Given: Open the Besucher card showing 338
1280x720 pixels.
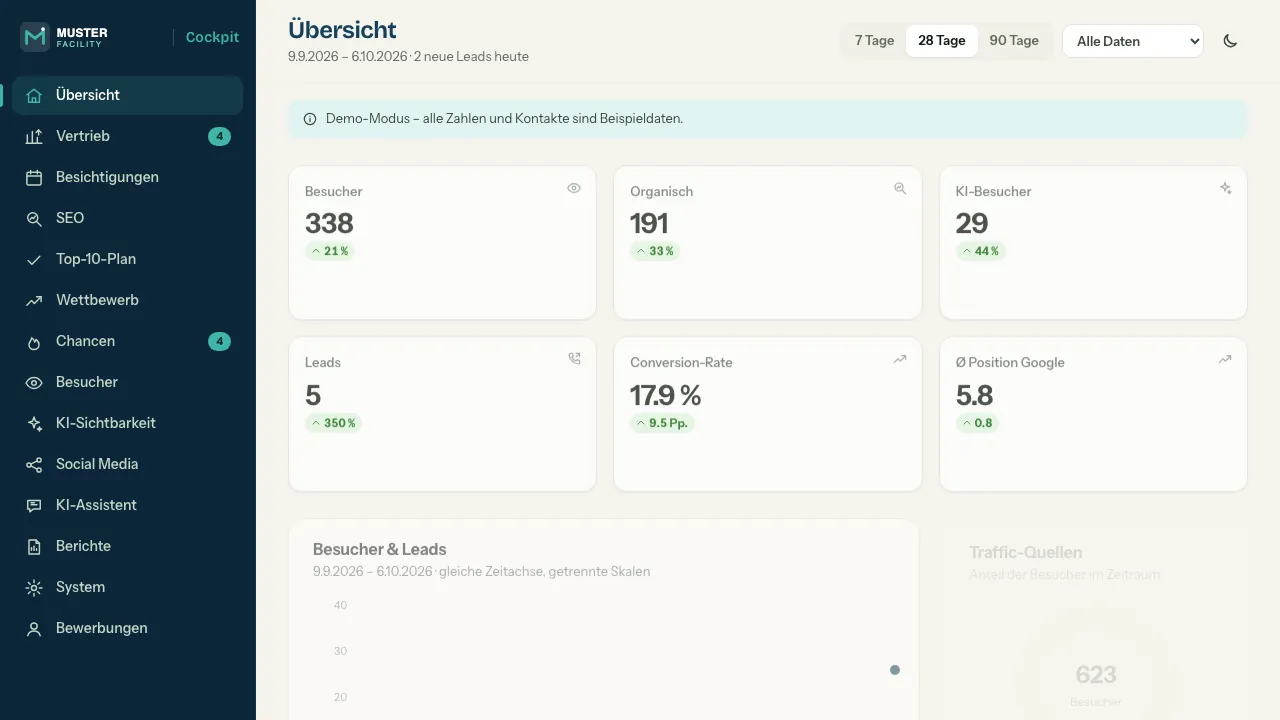Looking at the screenshot, I should tap(442, 243).
